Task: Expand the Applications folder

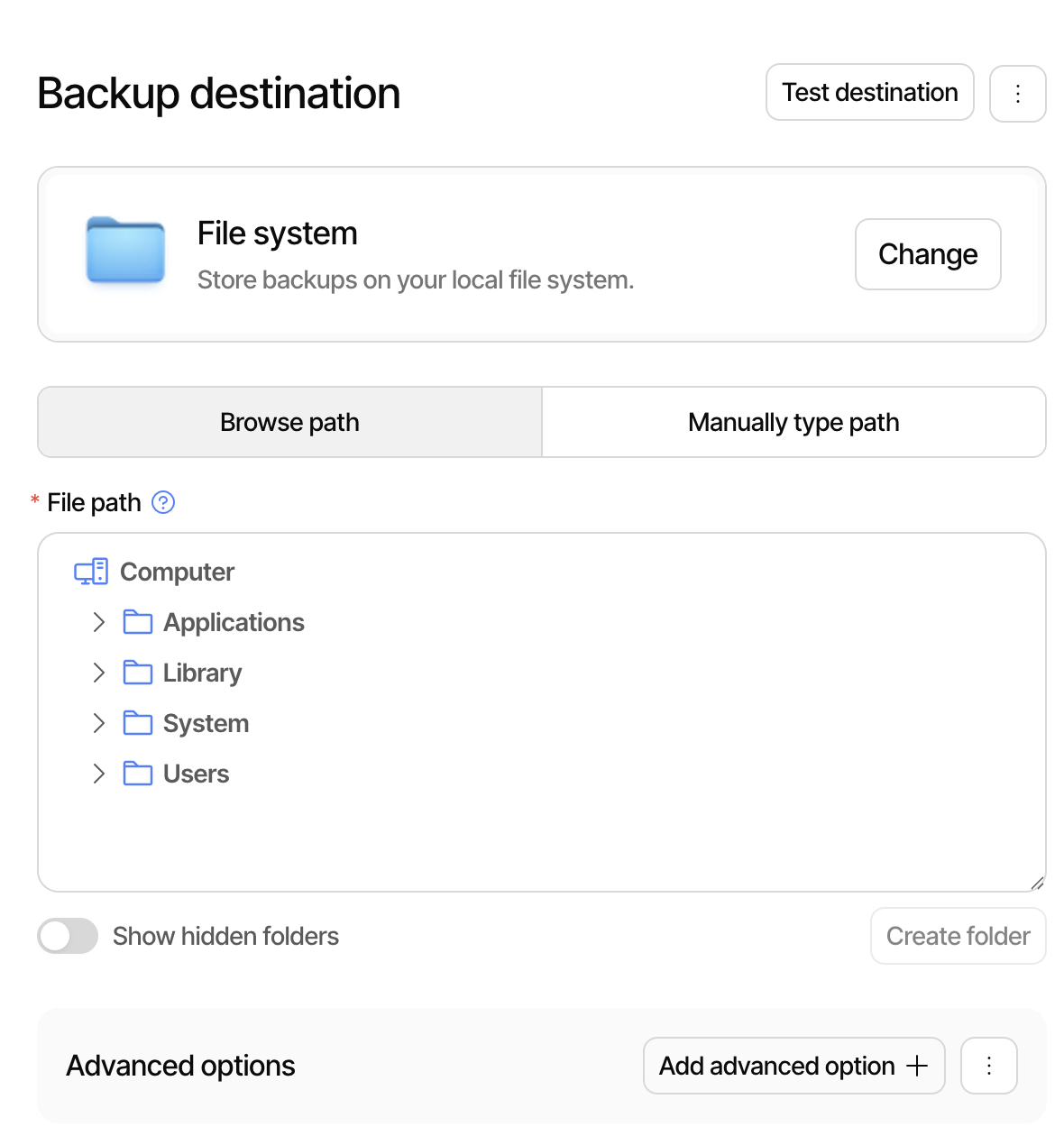Action: click(x=97, y=622)
